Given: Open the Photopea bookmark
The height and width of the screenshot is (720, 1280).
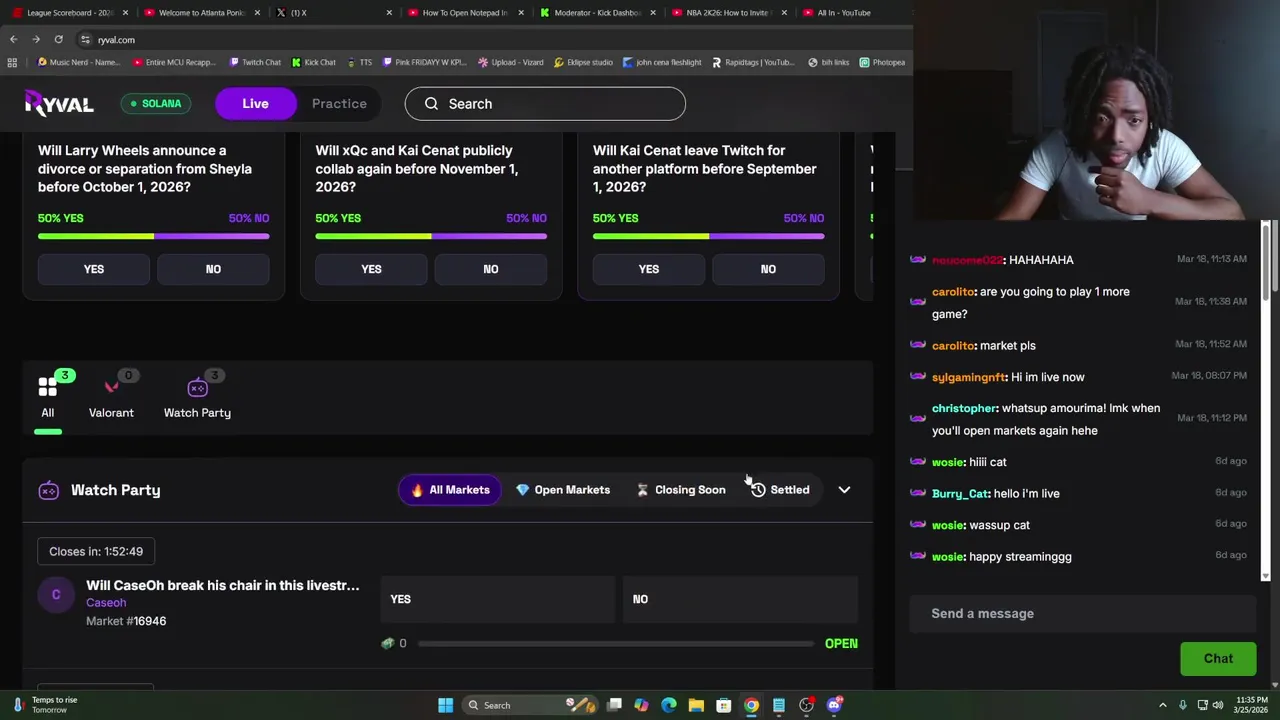Looking at the screenshot, I should 881,62.
